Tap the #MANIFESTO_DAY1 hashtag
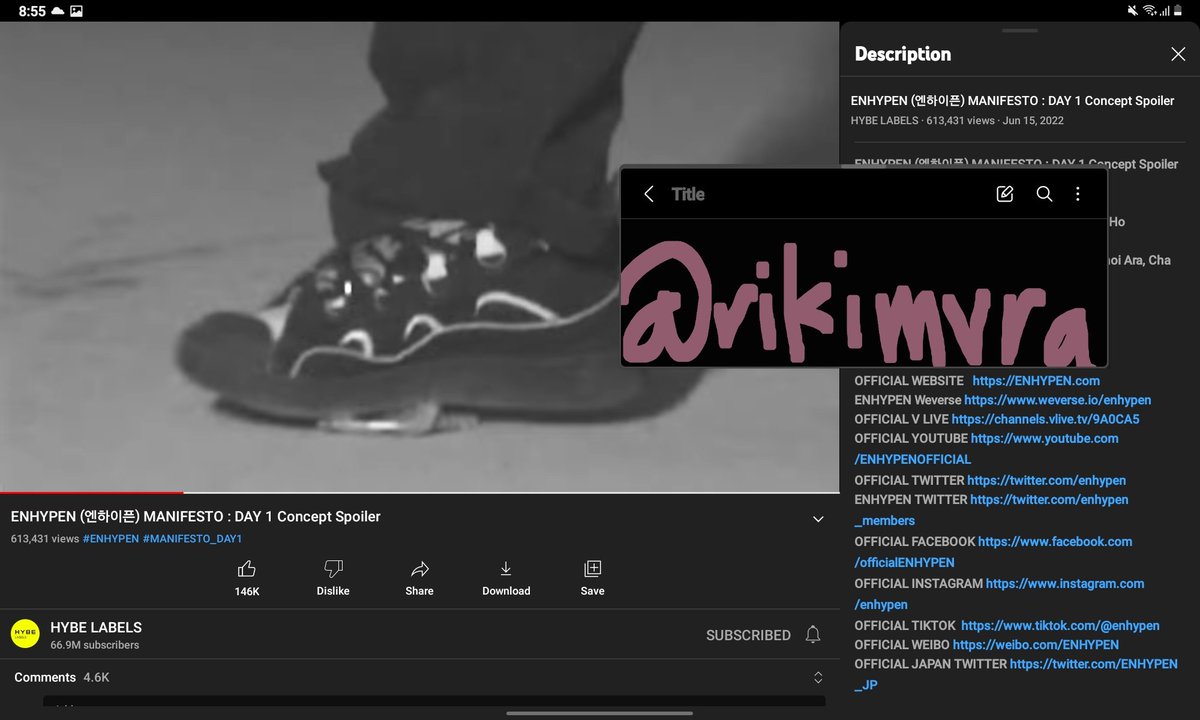1200x720 pixels. pyautogui.click(x=192, y=538)
